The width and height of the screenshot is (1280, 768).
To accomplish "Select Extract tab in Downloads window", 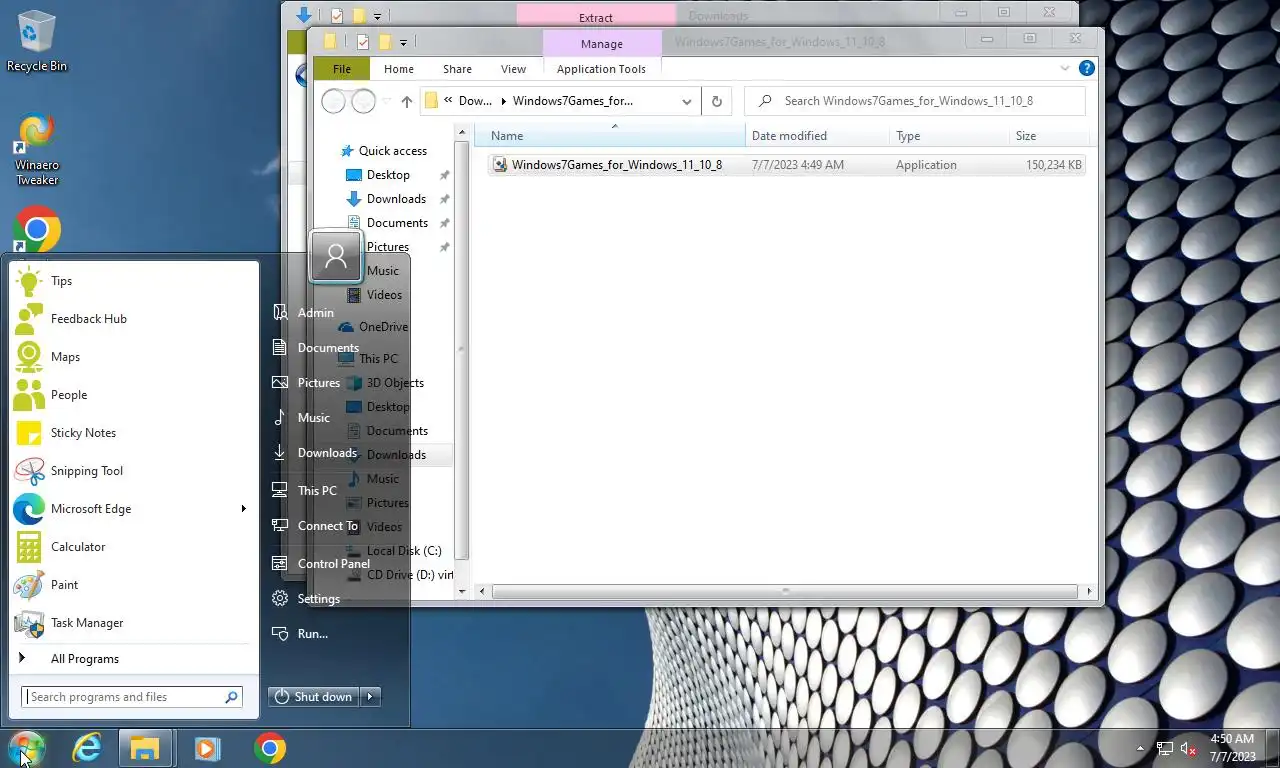I will click(x=596, y=17).
